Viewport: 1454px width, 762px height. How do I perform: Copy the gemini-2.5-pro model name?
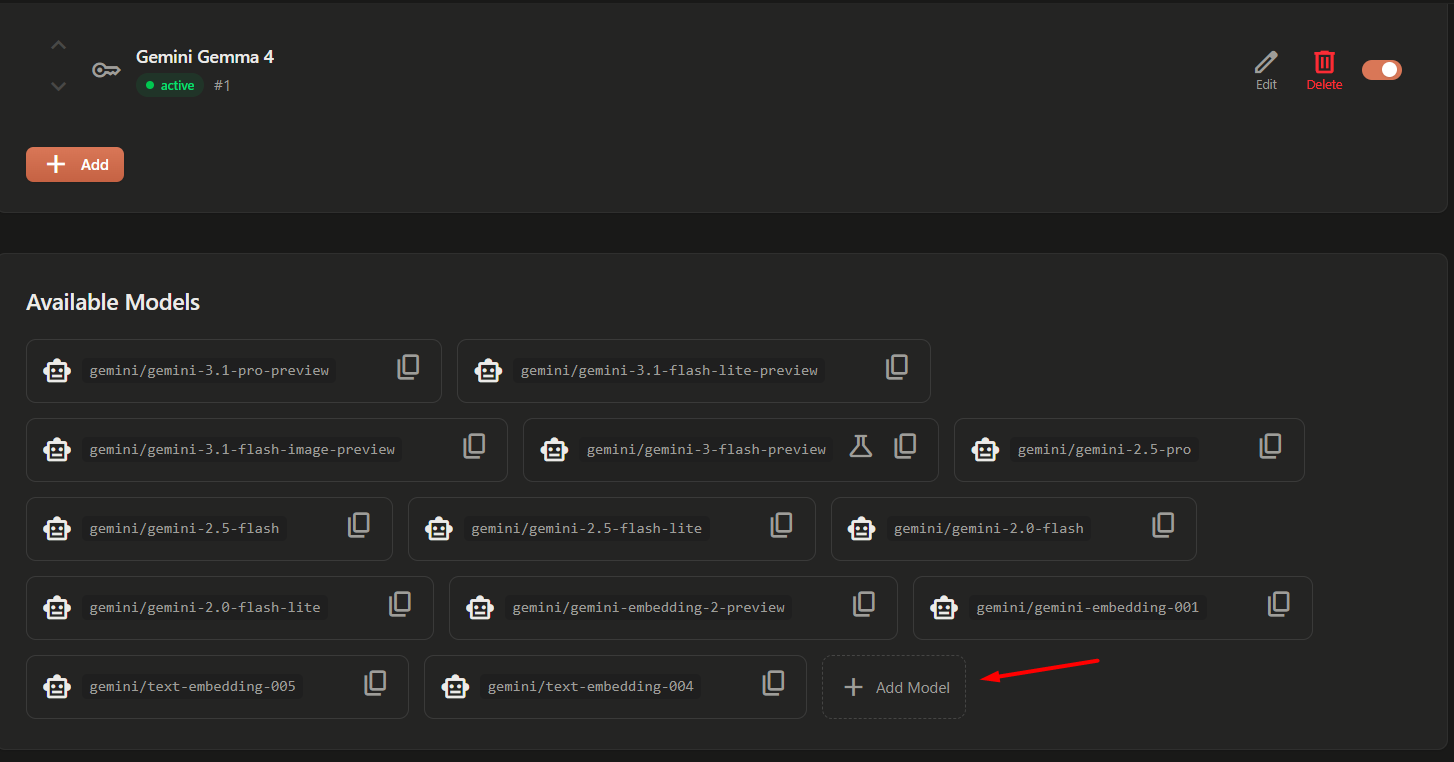(x=1270, y=447)
